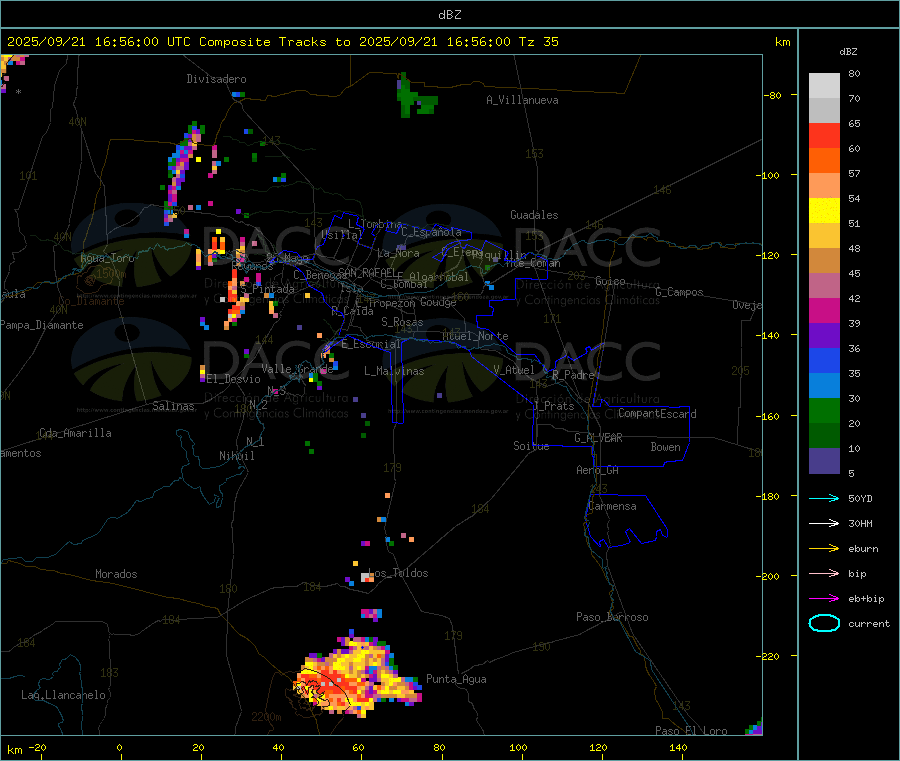Screen dimensions: 900x761
Task: Click the Bowen map label
Action: (665, 447)
